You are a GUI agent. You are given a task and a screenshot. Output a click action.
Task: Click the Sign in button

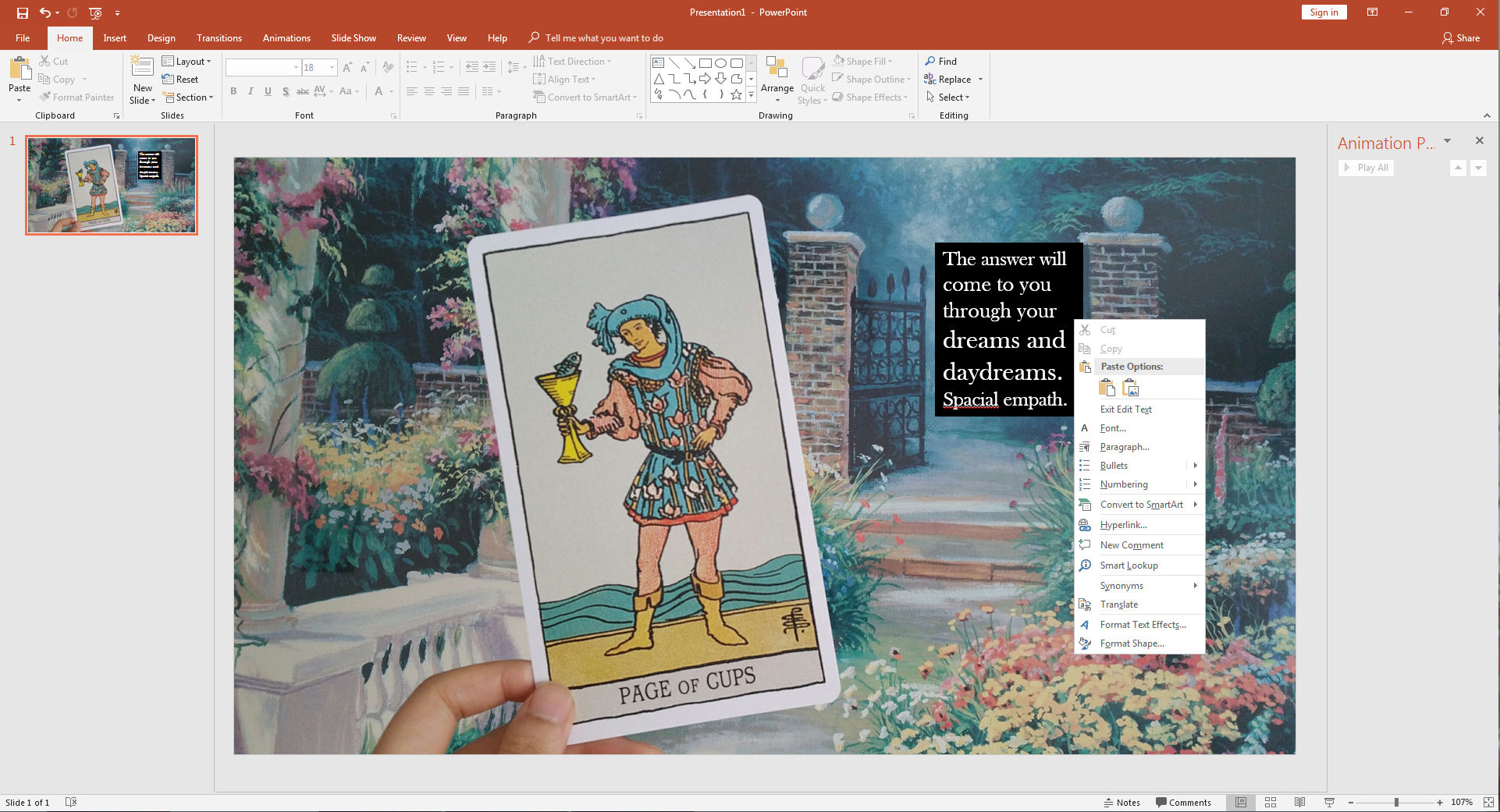click(x=1323, y=12)
